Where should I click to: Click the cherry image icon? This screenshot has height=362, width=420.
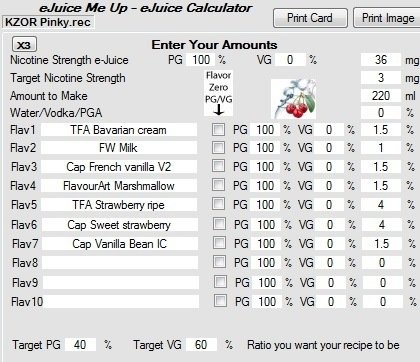click(x=294, y=99)
